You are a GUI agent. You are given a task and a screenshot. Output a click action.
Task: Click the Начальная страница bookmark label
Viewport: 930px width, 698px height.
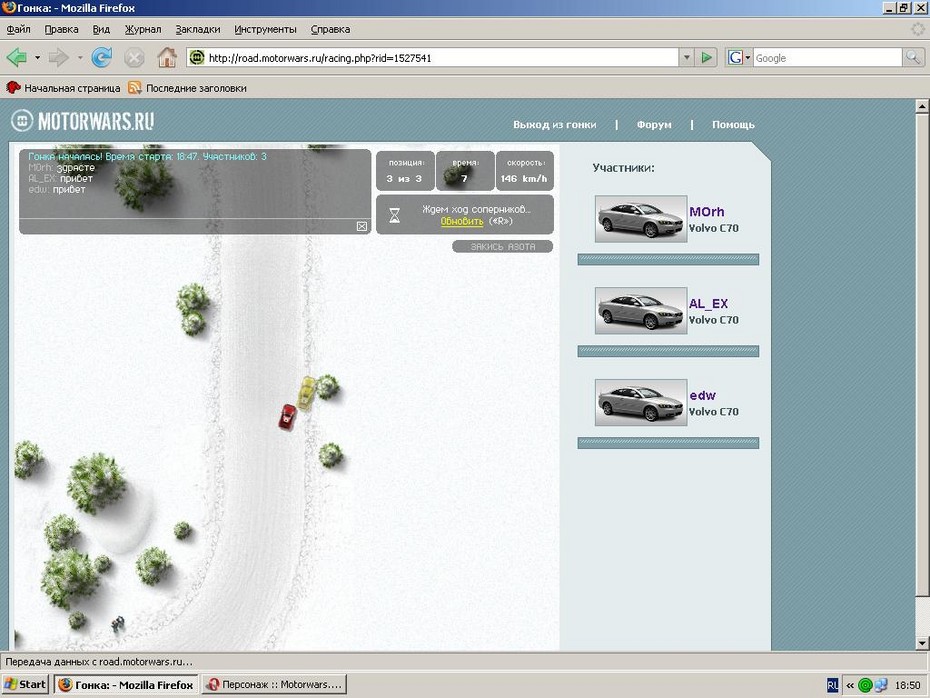click(x=72, y=88)
